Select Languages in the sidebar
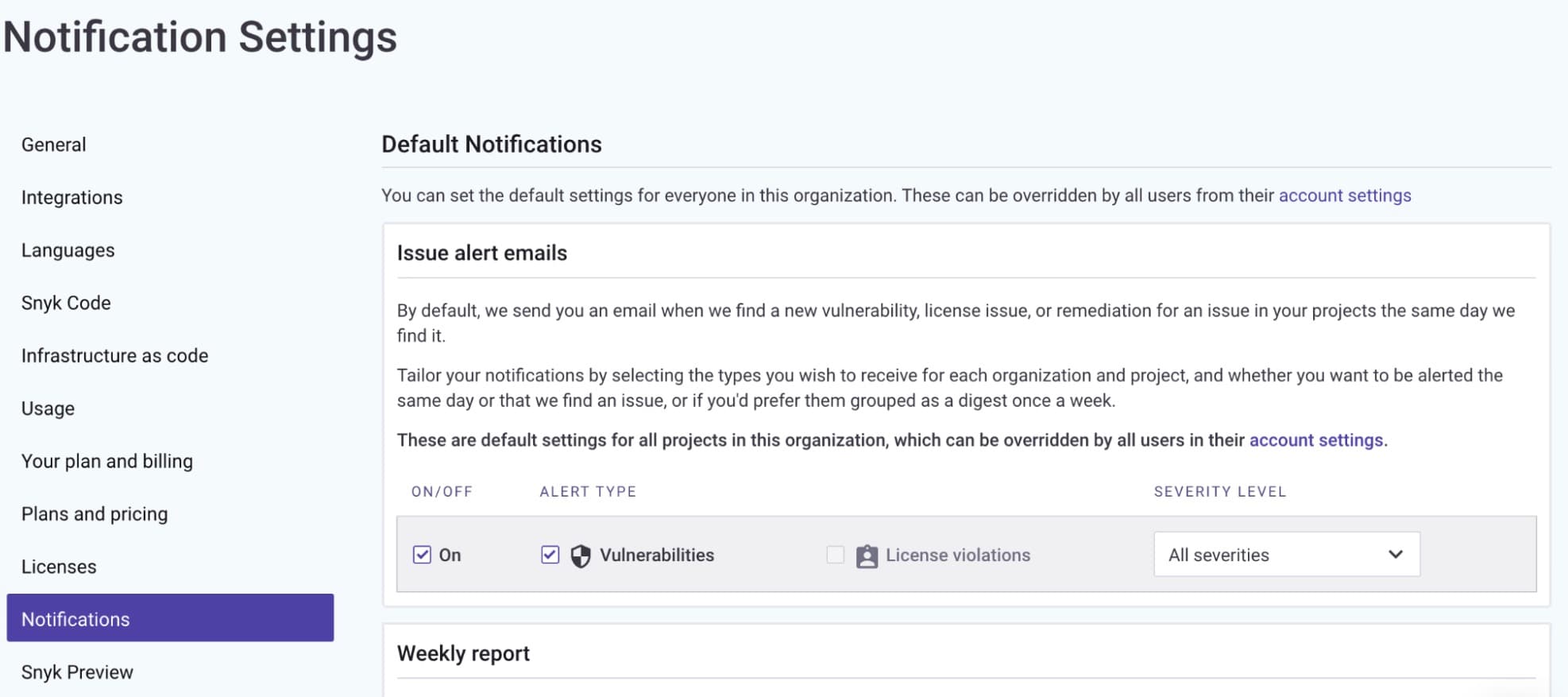1568x697 pixels. click(68, 250)
